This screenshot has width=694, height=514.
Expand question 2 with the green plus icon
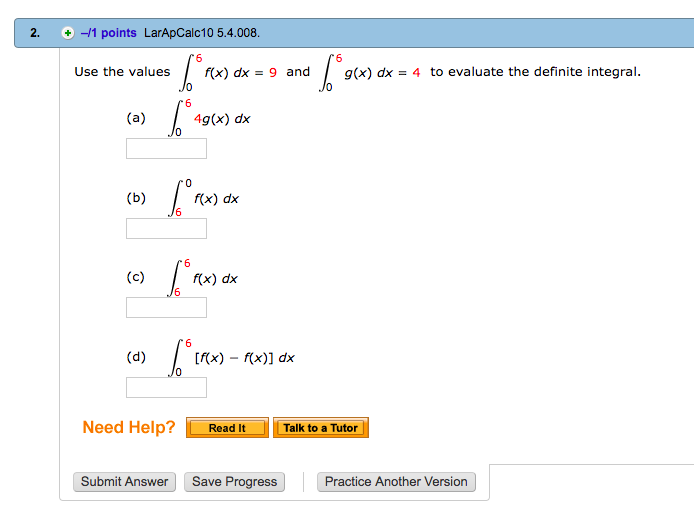68,33
